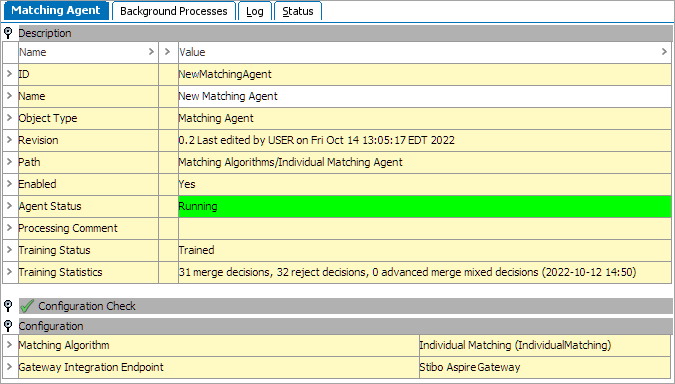Expand the Training Status row arrow
Screen dimensions: 675x384
9,249
